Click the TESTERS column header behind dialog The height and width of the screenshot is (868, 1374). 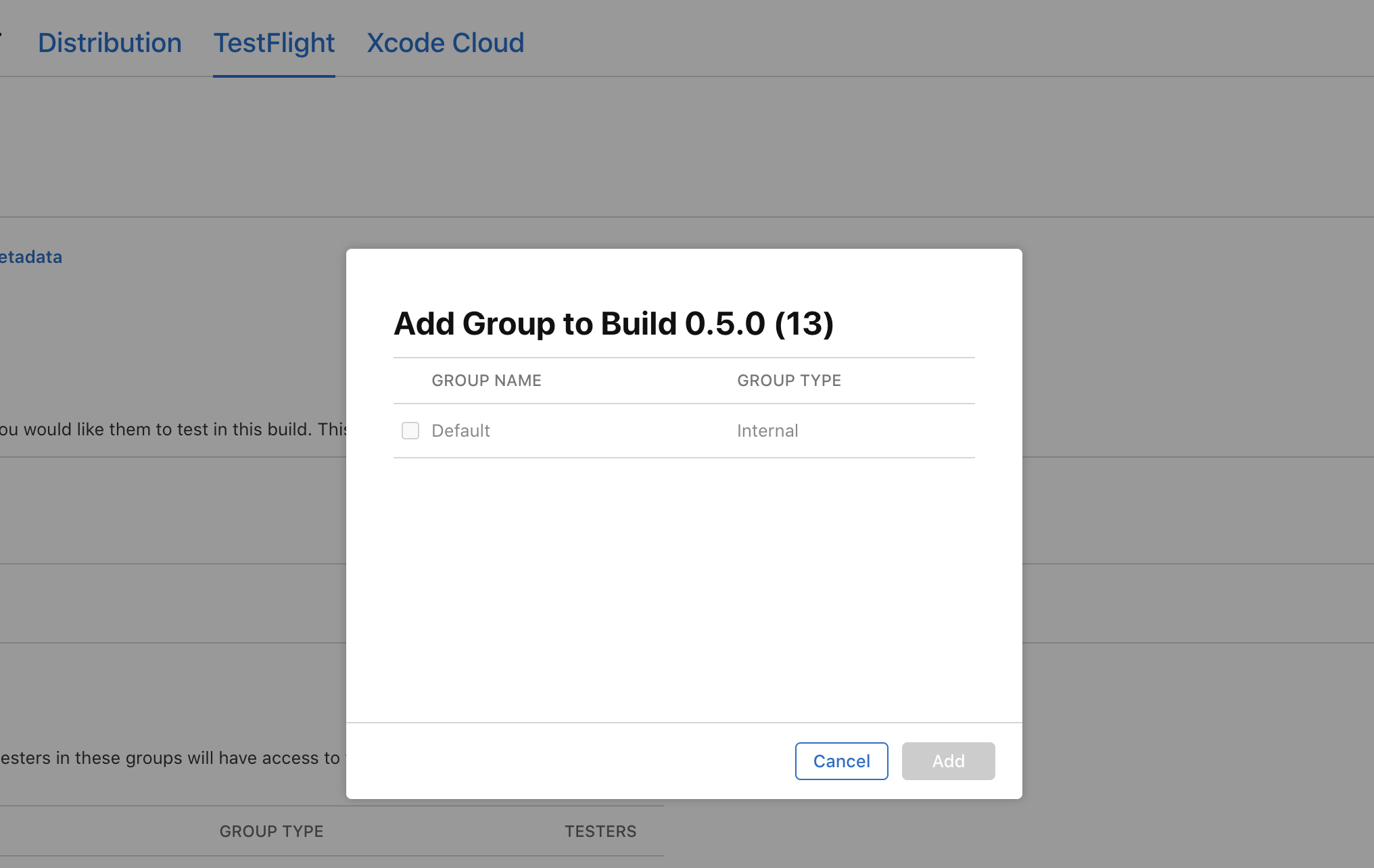point(600,831)
